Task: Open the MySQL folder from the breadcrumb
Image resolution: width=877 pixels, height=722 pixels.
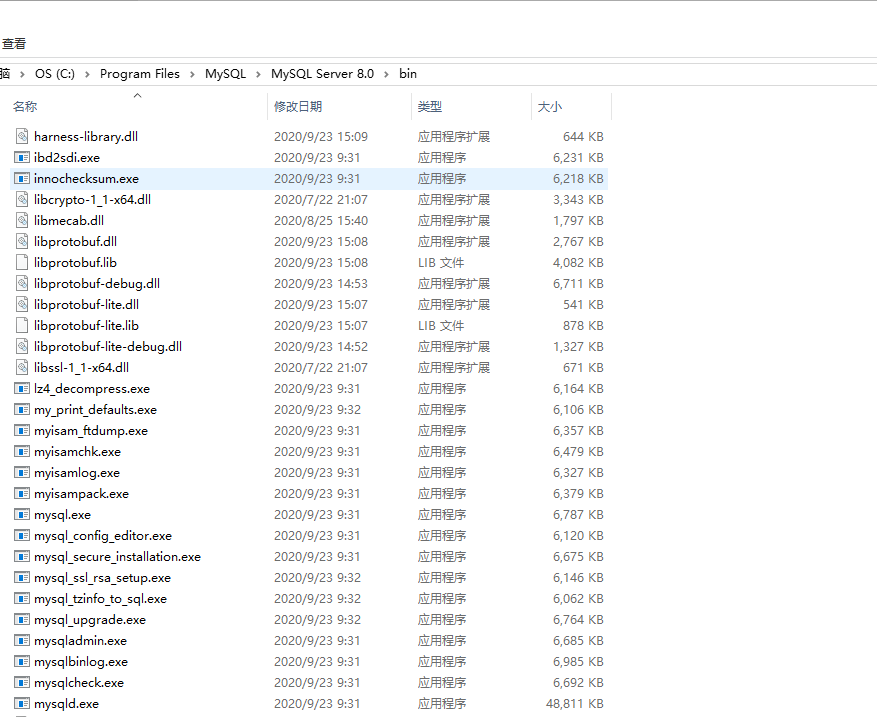Action: (225, 73)
